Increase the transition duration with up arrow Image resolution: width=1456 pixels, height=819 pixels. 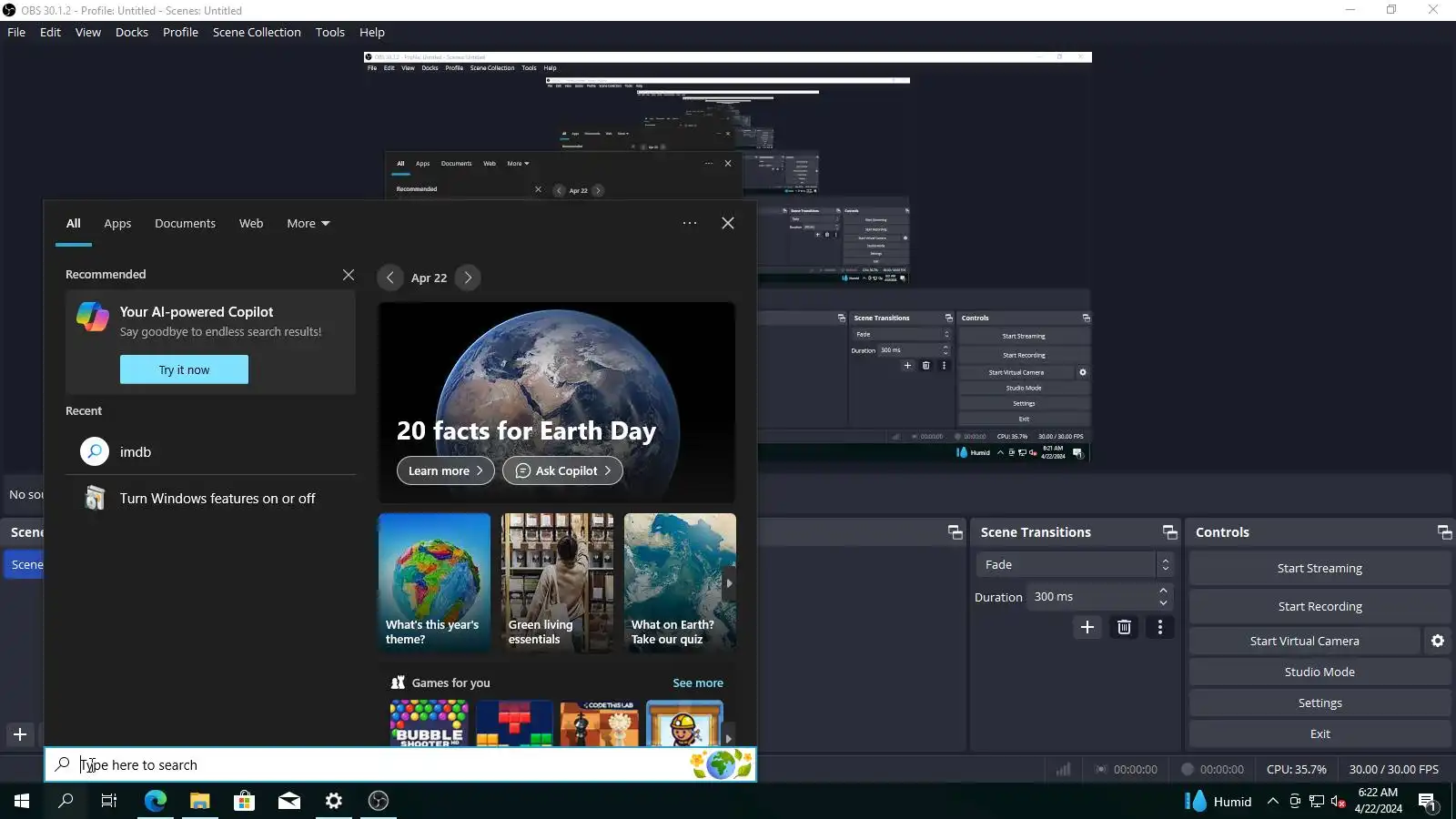coord(1163,591)
